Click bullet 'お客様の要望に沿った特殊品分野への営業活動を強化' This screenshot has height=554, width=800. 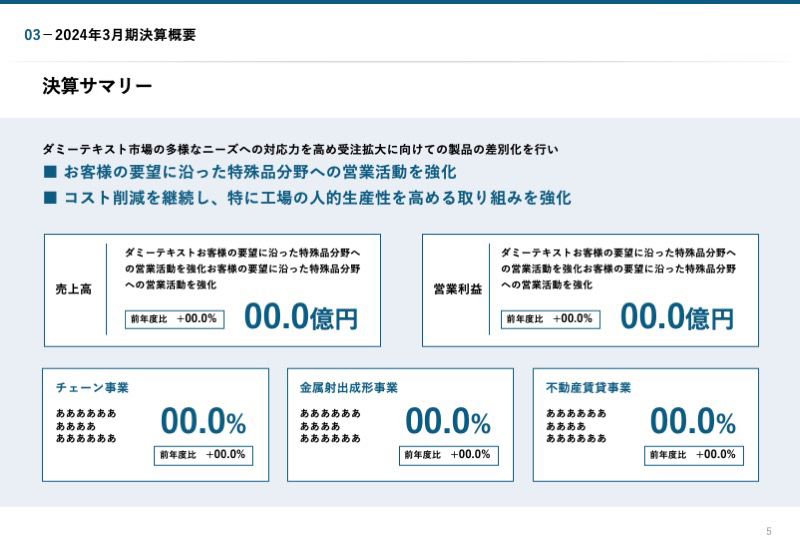(x=250, y=172)
